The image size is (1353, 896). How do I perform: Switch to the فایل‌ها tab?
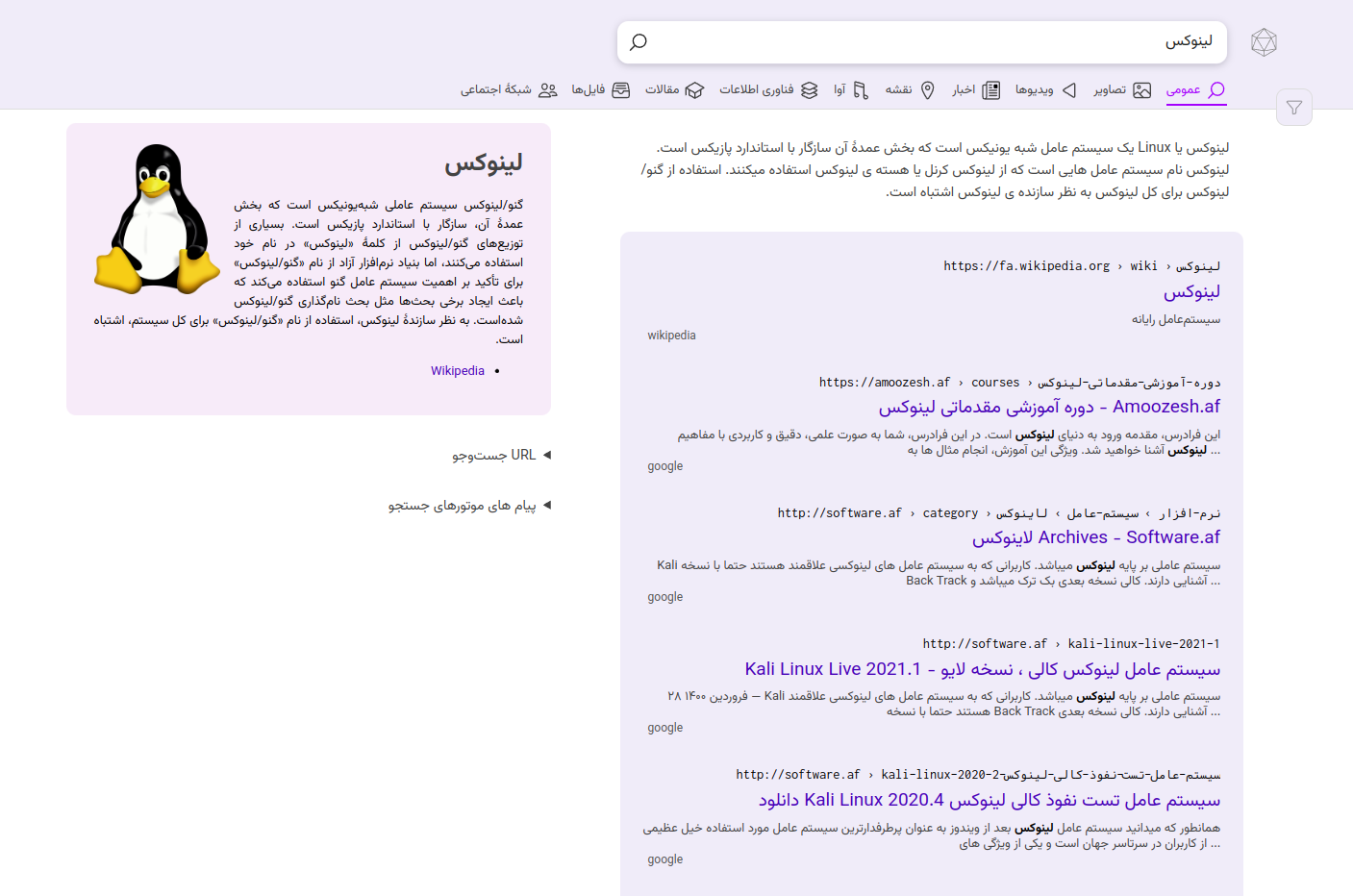pyautogui.click(x=601, y=89)
